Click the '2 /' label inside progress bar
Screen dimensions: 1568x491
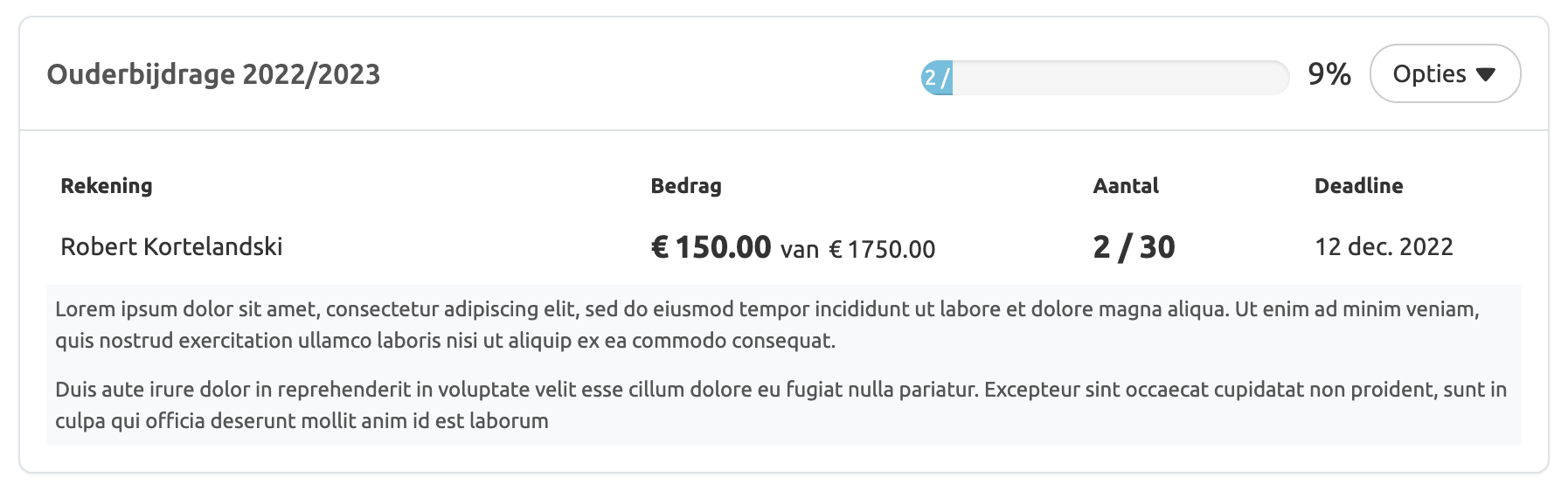pyautogui.click(x=937, y=79)
